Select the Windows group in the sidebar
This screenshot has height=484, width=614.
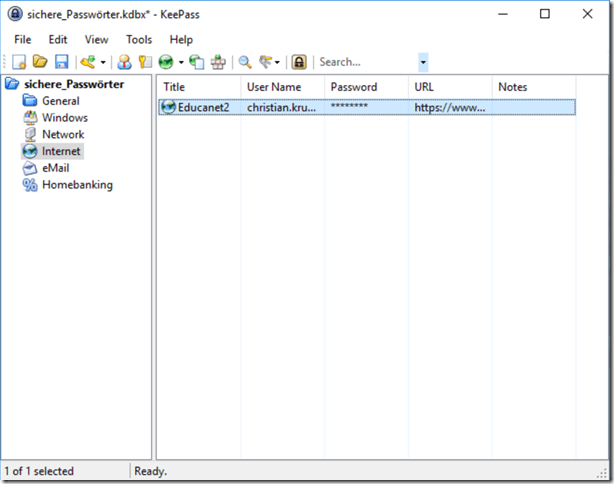(64, 118)
